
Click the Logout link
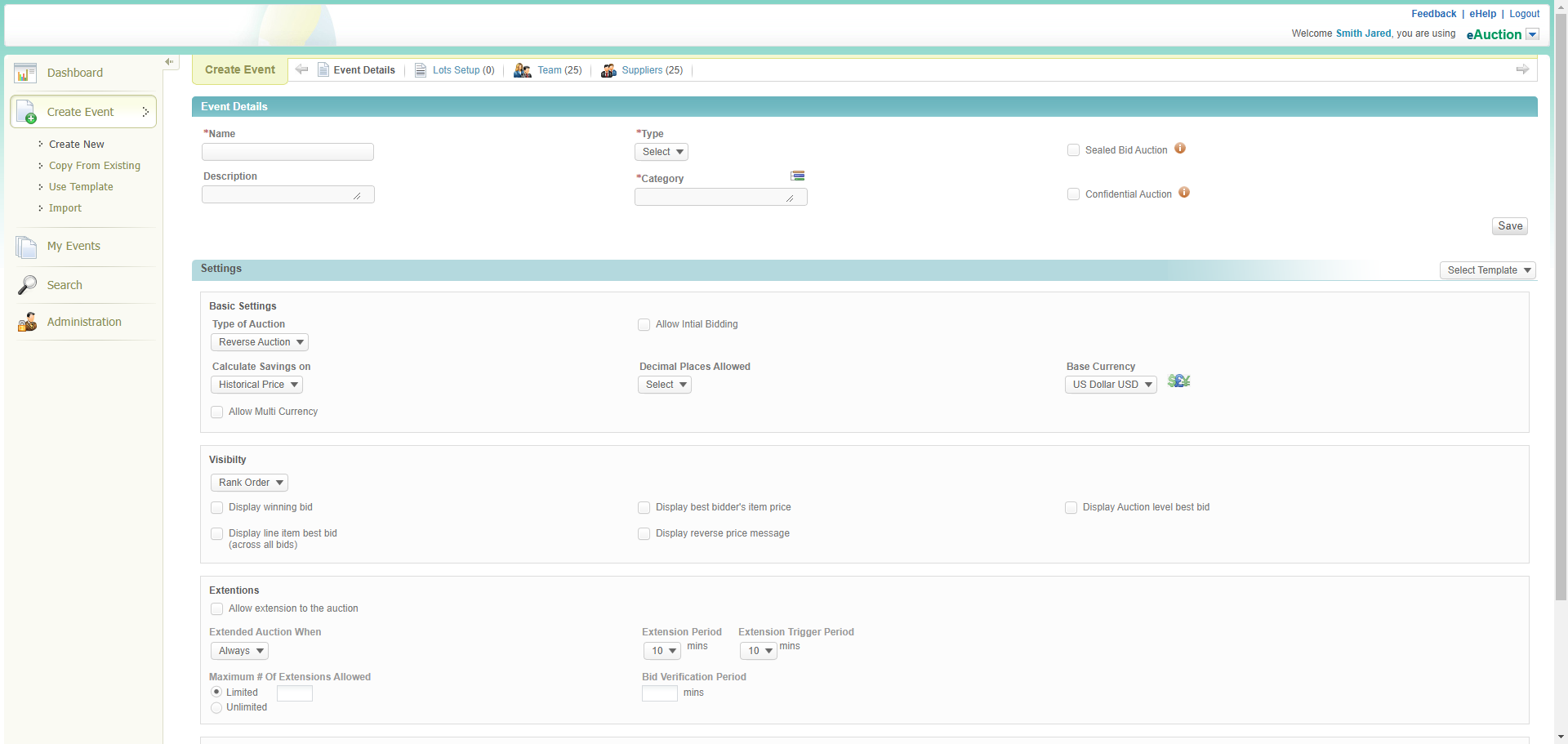[1524, 14]
